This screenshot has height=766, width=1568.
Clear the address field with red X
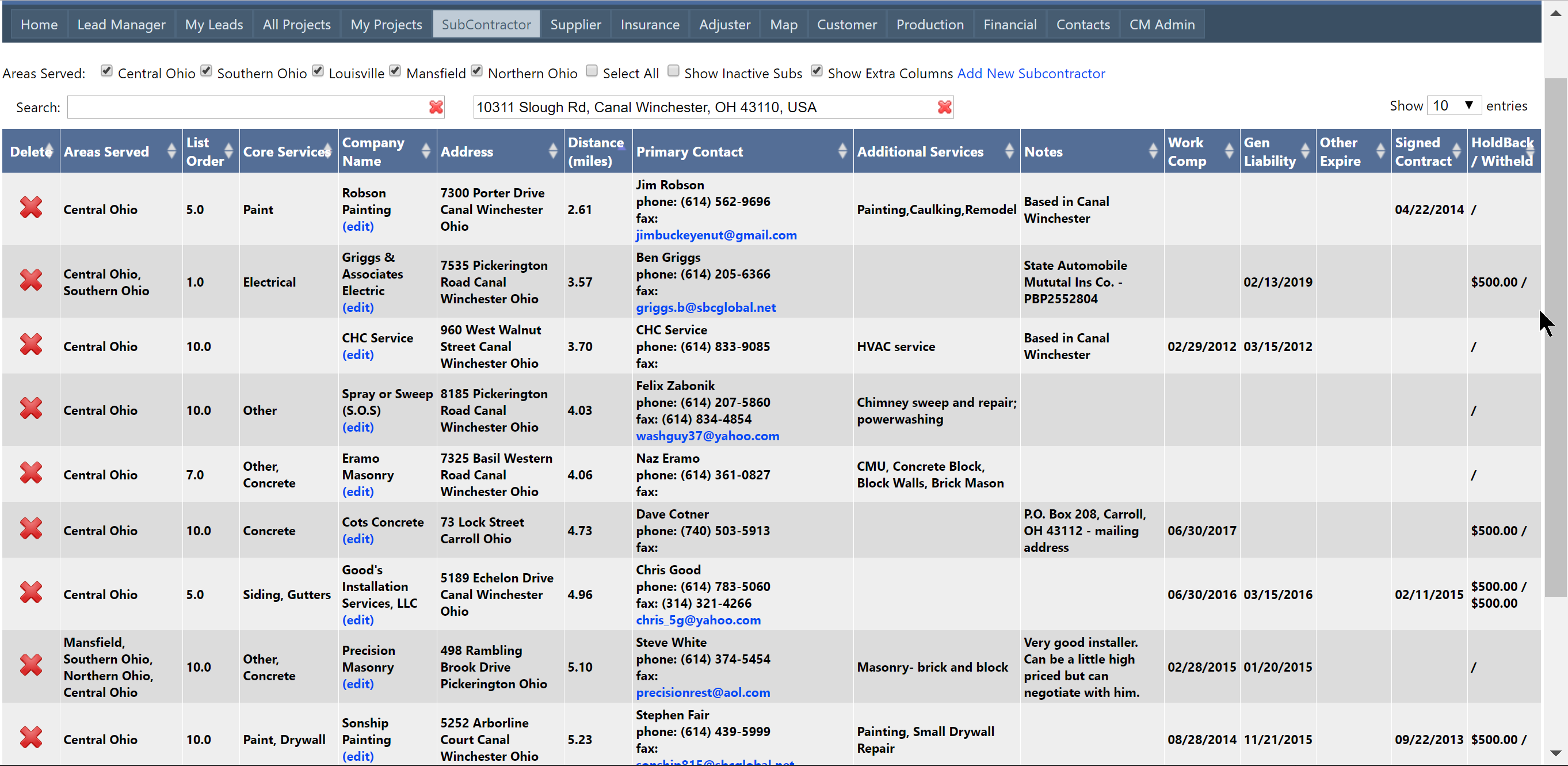(944, 107)
